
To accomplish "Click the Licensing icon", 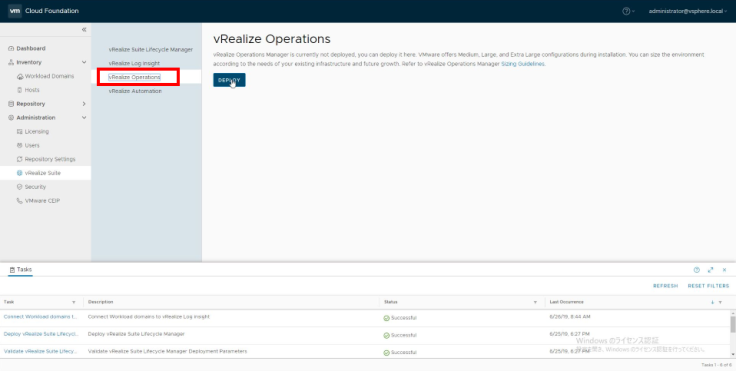I will click(x=20, y=131).
